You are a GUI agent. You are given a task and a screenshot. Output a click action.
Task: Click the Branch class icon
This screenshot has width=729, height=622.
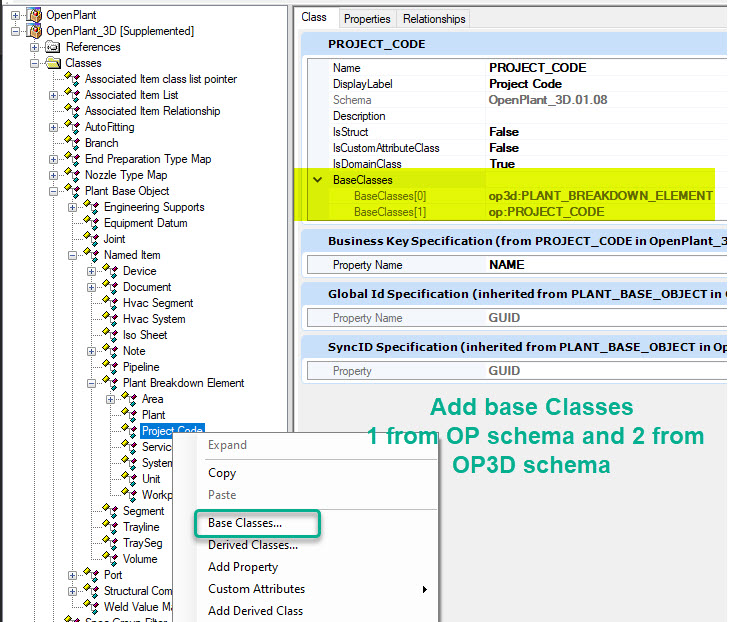click(72, 143)
